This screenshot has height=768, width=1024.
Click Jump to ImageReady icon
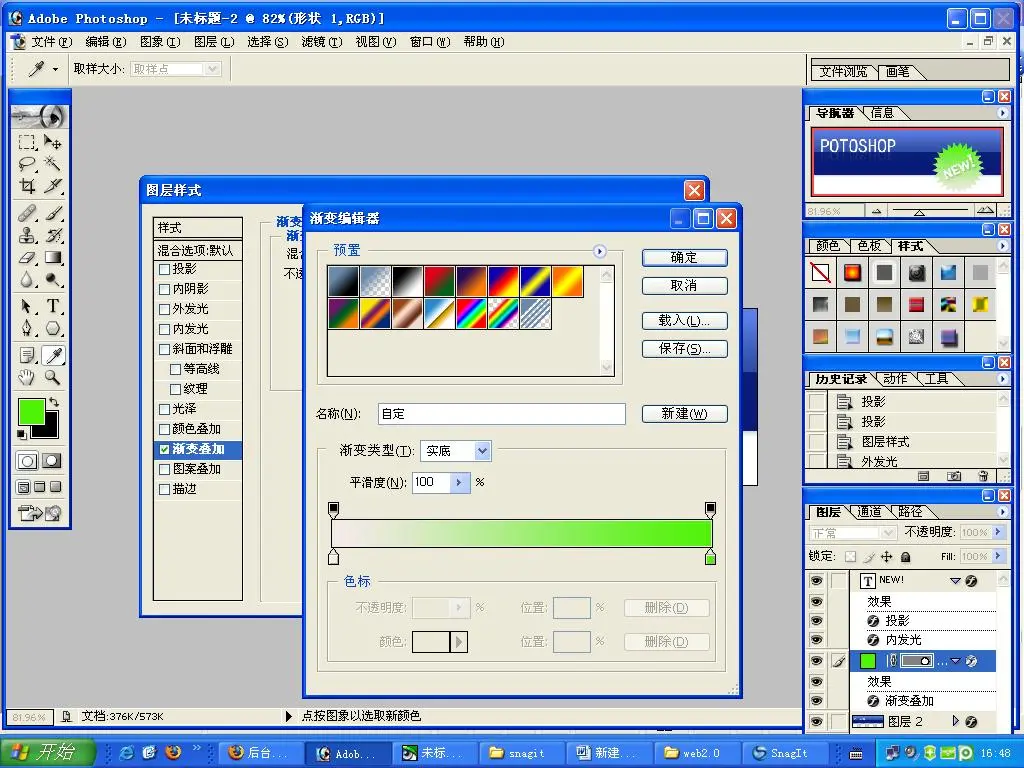click(x=39, y=513)
